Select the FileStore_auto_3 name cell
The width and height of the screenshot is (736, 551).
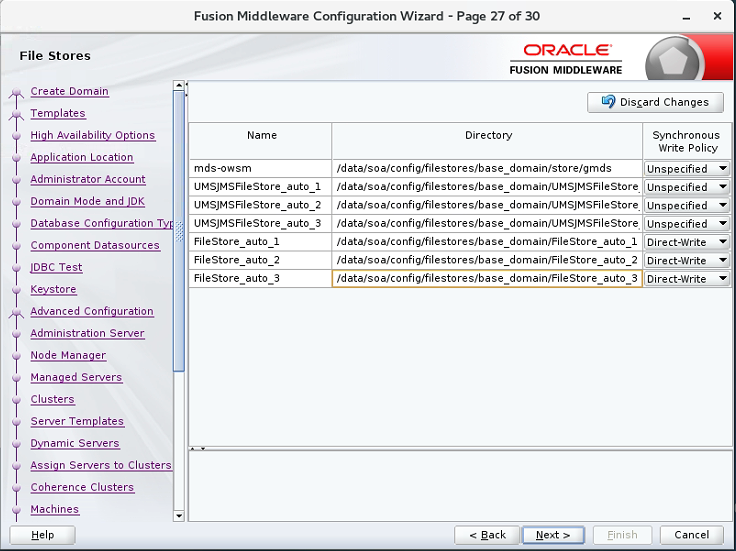tap(261, 278)
